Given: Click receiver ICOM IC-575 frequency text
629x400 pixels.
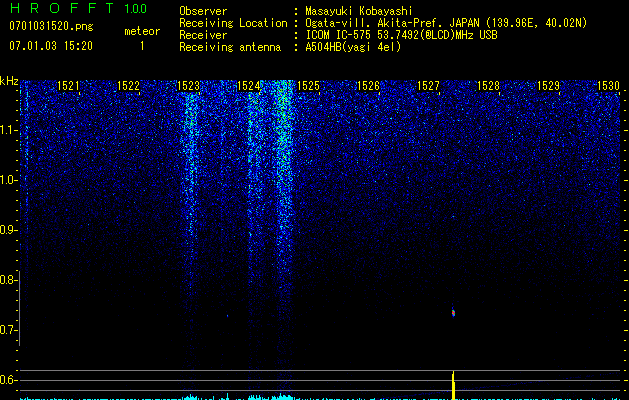Looking at the screenshot, I should pyautogui.click(x=402, y=35).
